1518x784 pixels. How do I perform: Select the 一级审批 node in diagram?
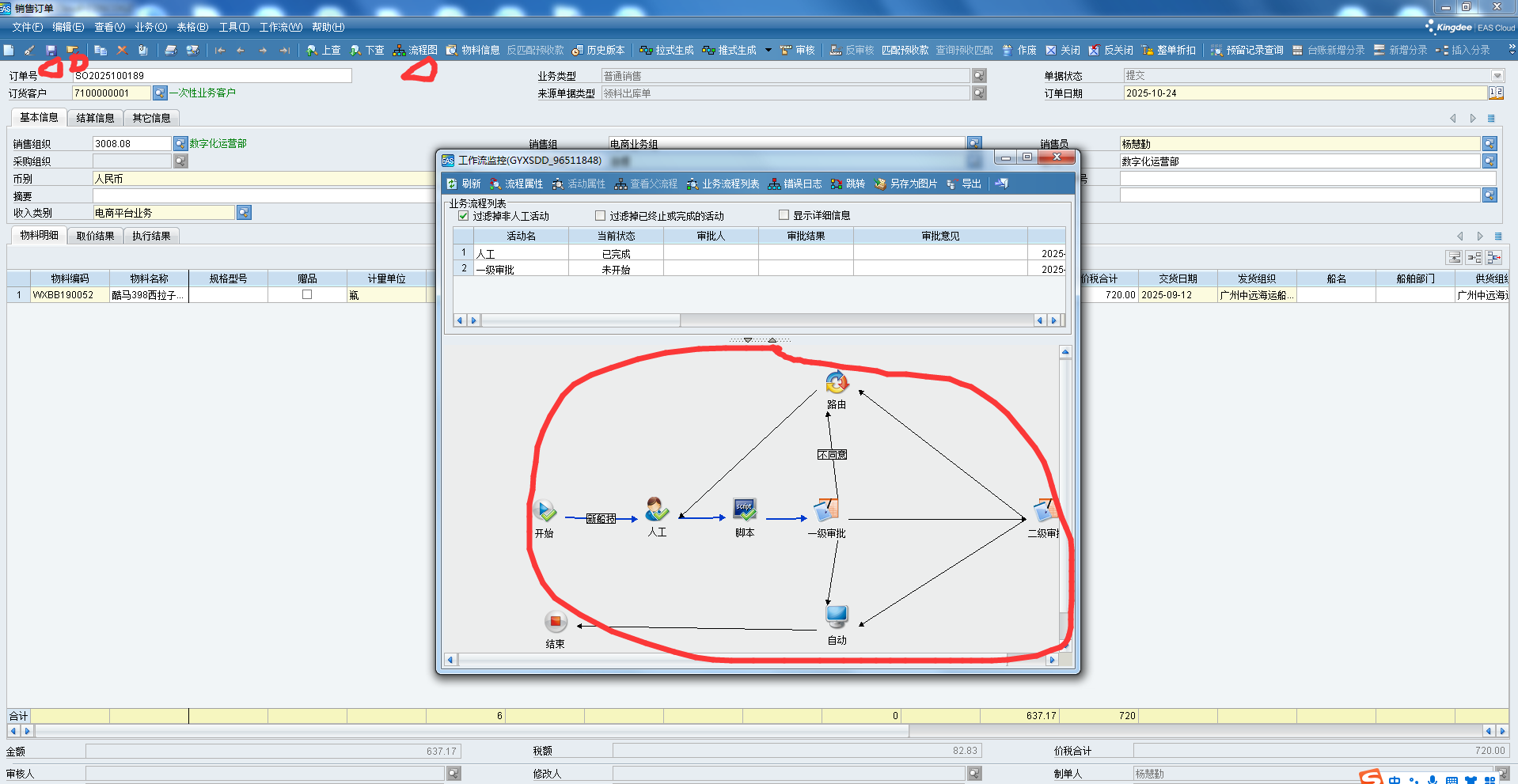[826, 510]
